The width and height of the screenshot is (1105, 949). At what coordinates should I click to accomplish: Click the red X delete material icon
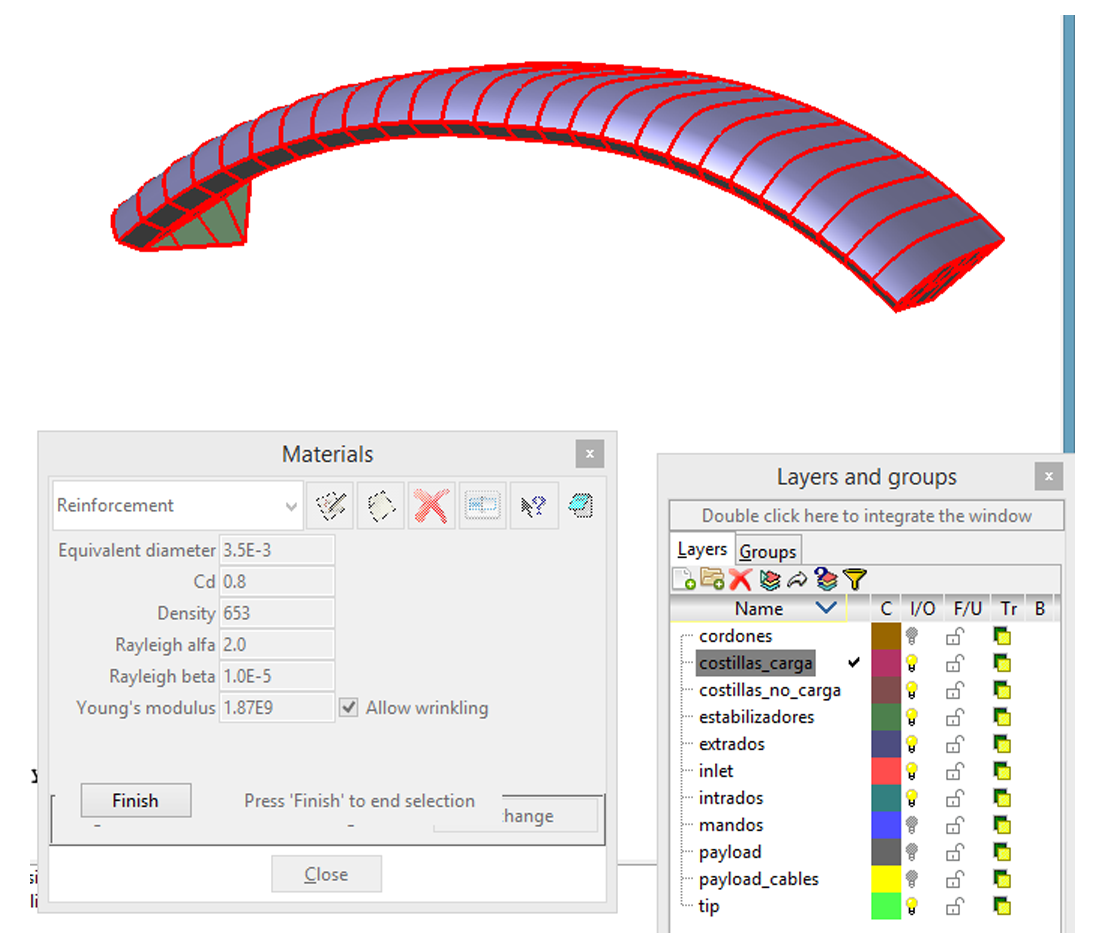[431, 506]
